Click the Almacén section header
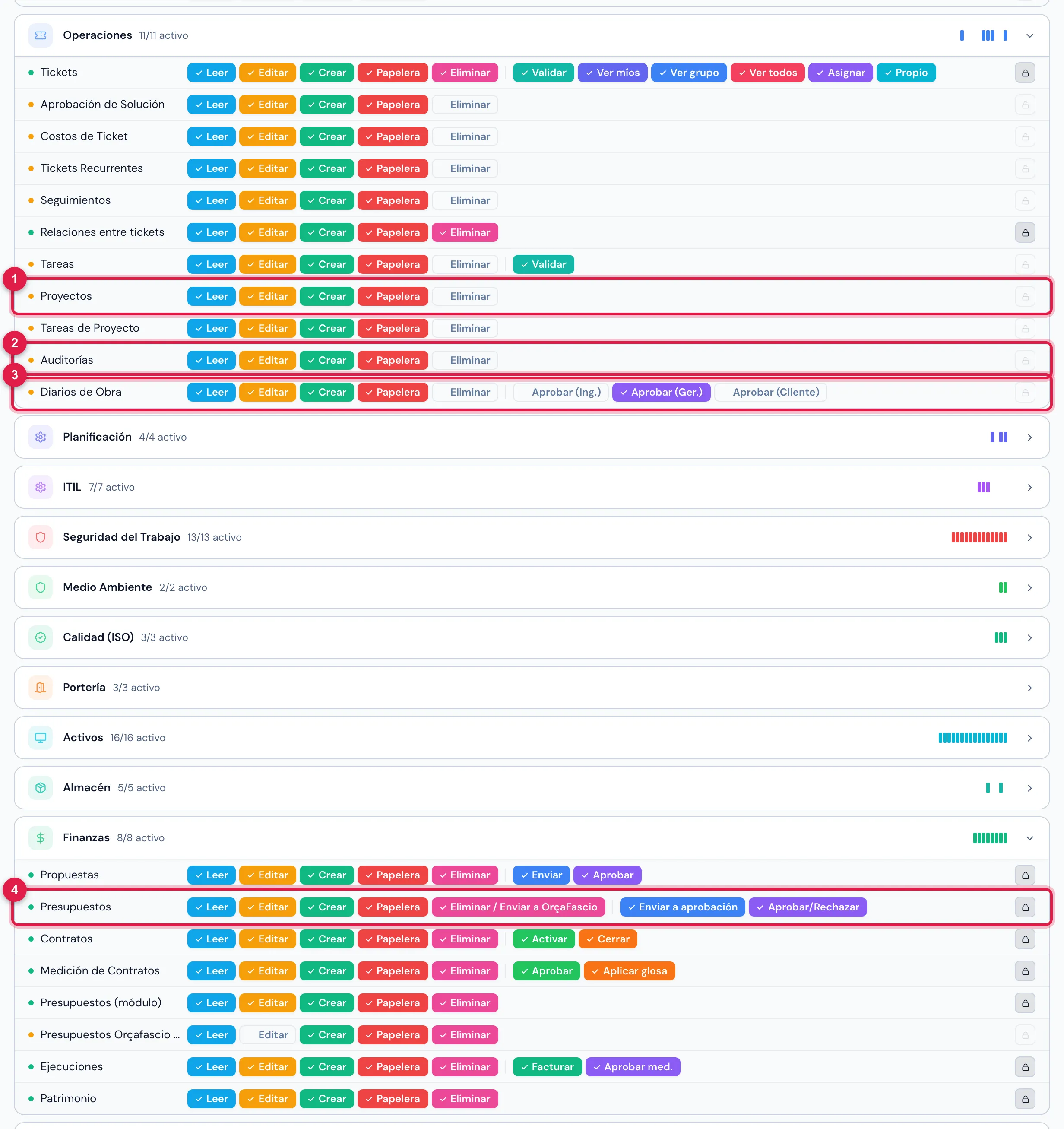 pos(532,788)
